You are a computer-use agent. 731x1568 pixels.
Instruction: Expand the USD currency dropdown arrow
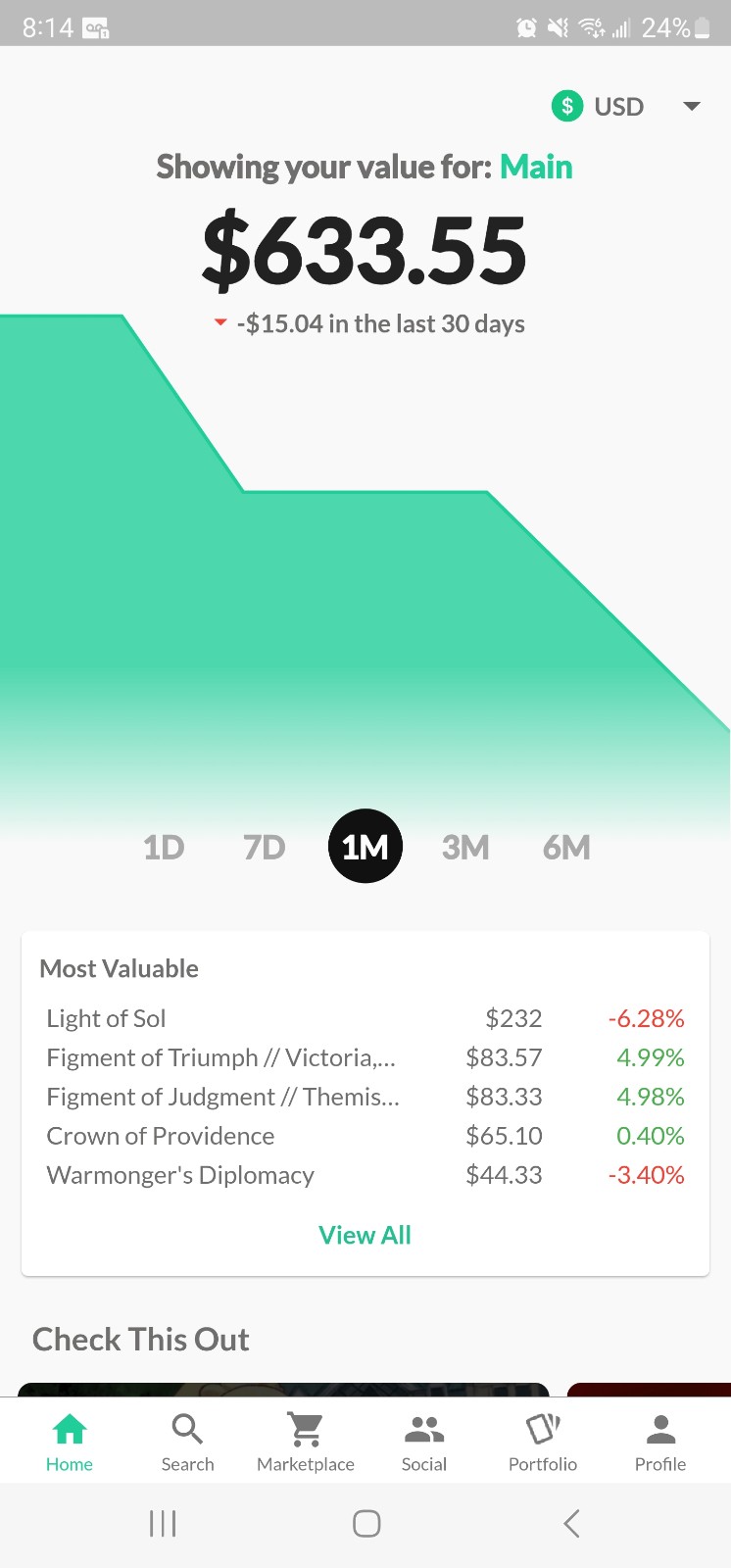click(692, 106)
